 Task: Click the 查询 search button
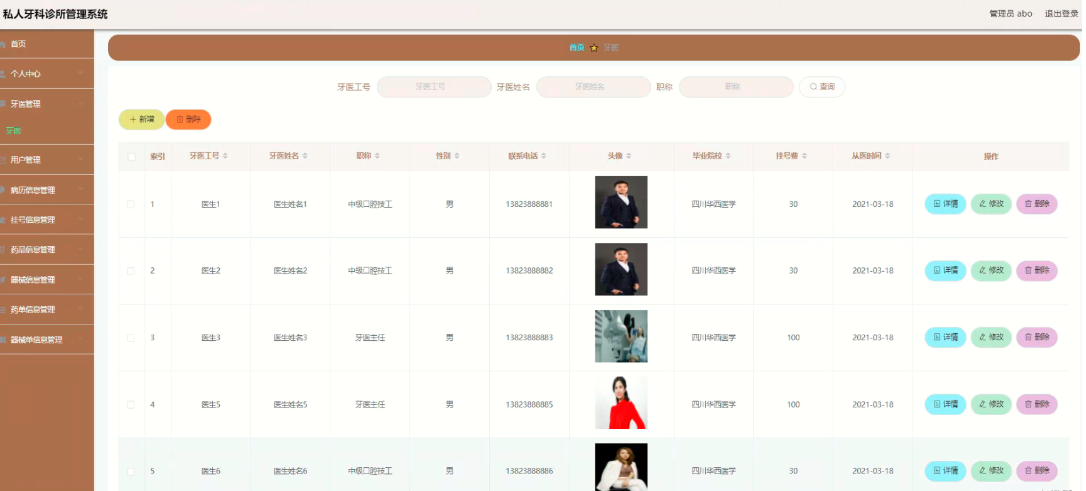click(x=821, y=87)
